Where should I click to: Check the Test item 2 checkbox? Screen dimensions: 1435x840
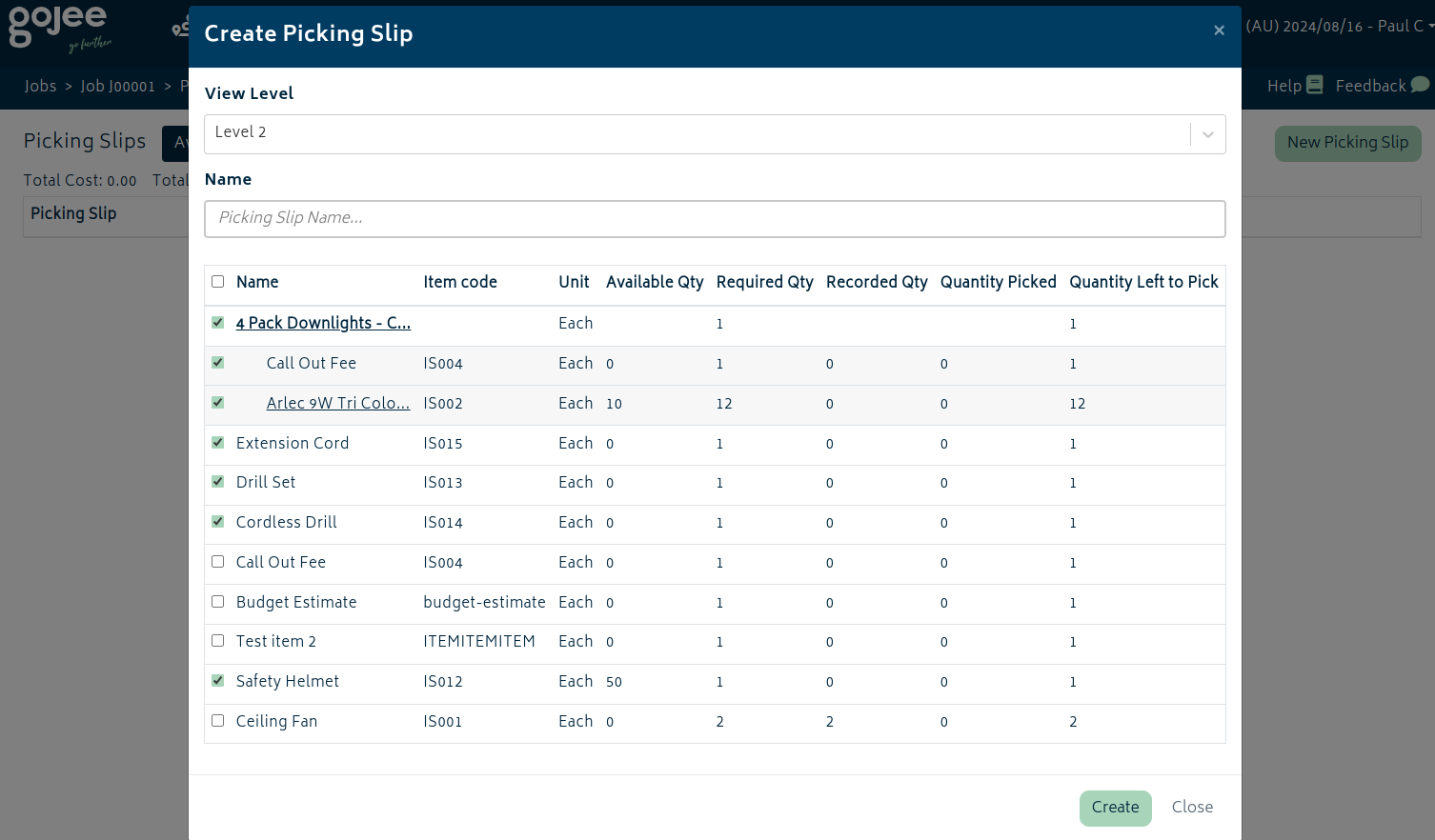218,641
